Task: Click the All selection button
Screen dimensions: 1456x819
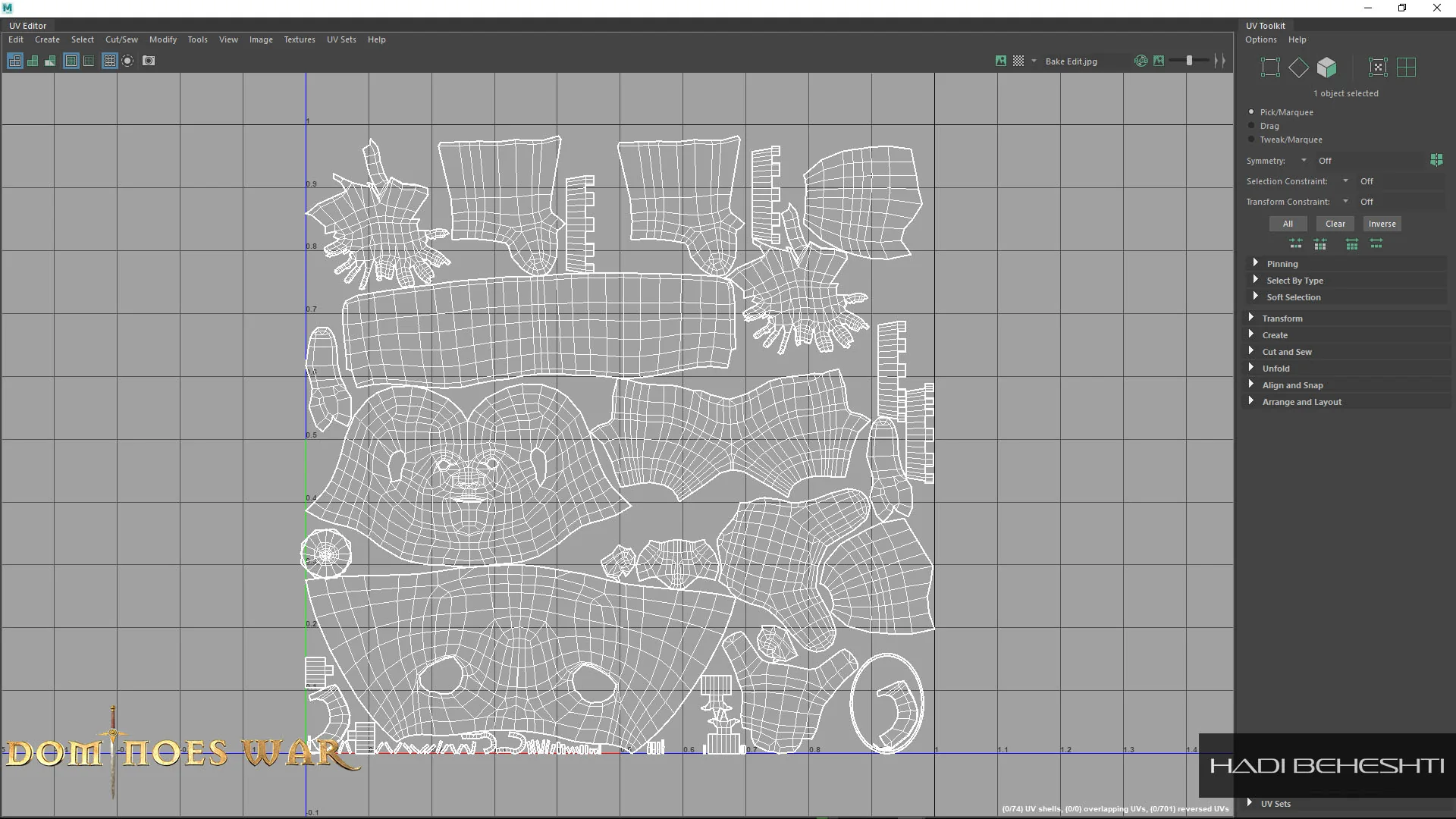Action: pos(1288,224)
